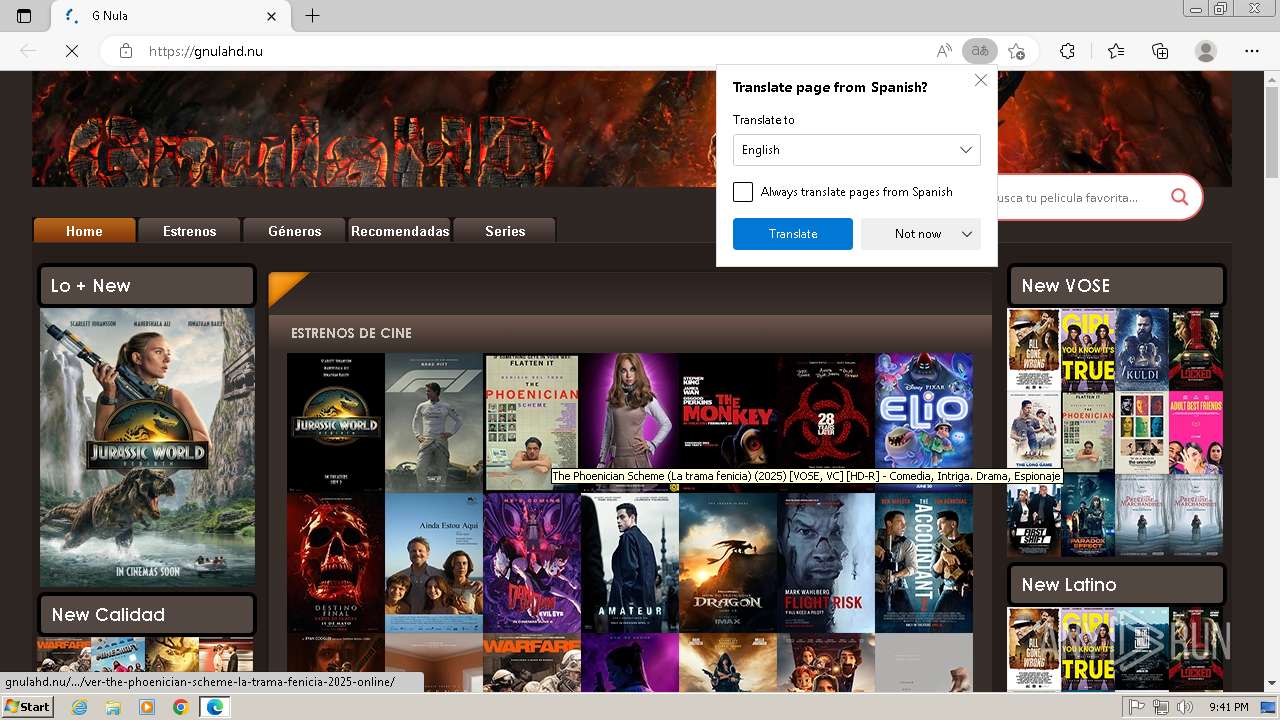
Task: Open the Amateur movie poster
Action: click(x=630, y=563)
